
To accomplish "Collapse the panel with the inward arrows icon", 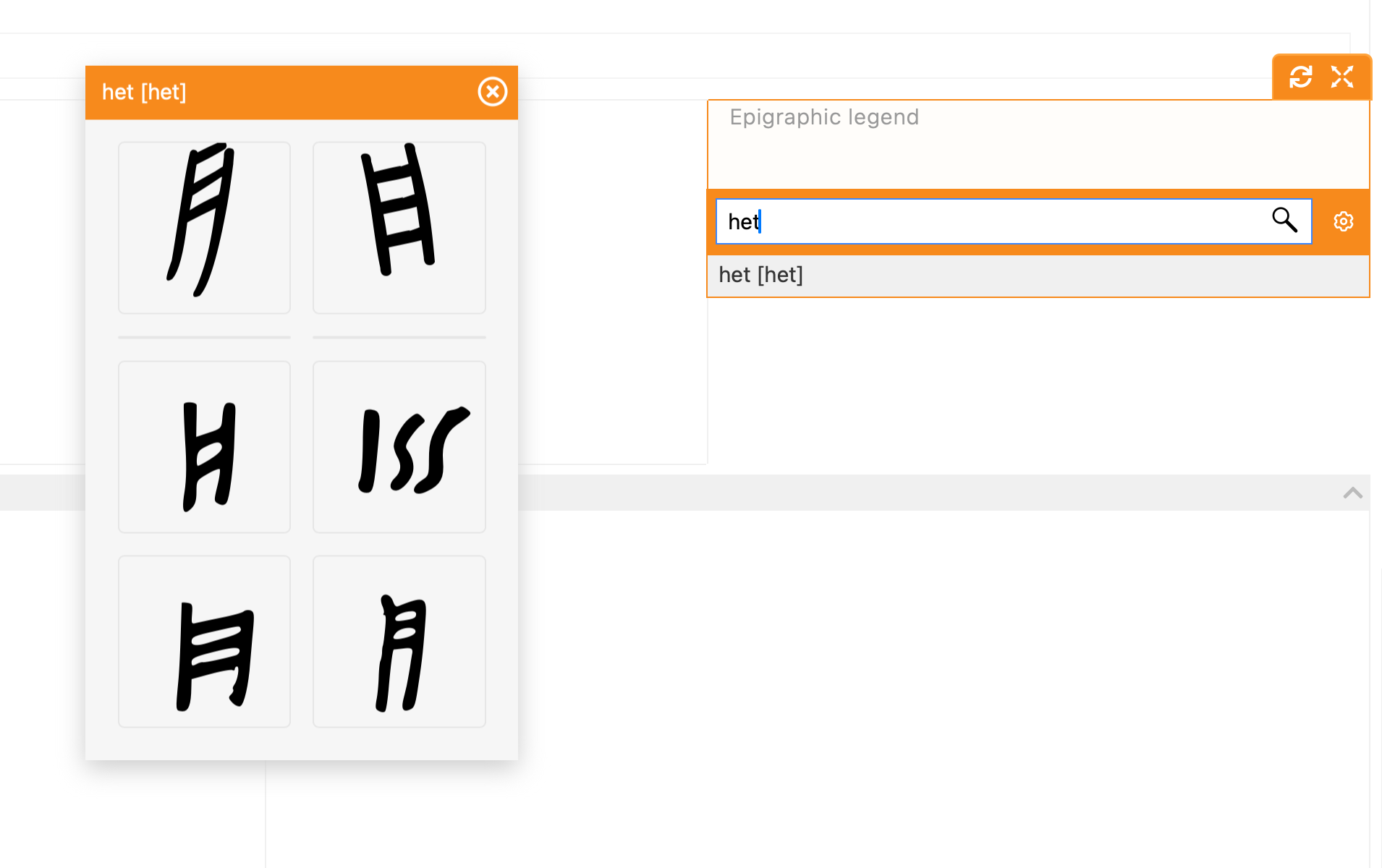I will click(1341, 77).
